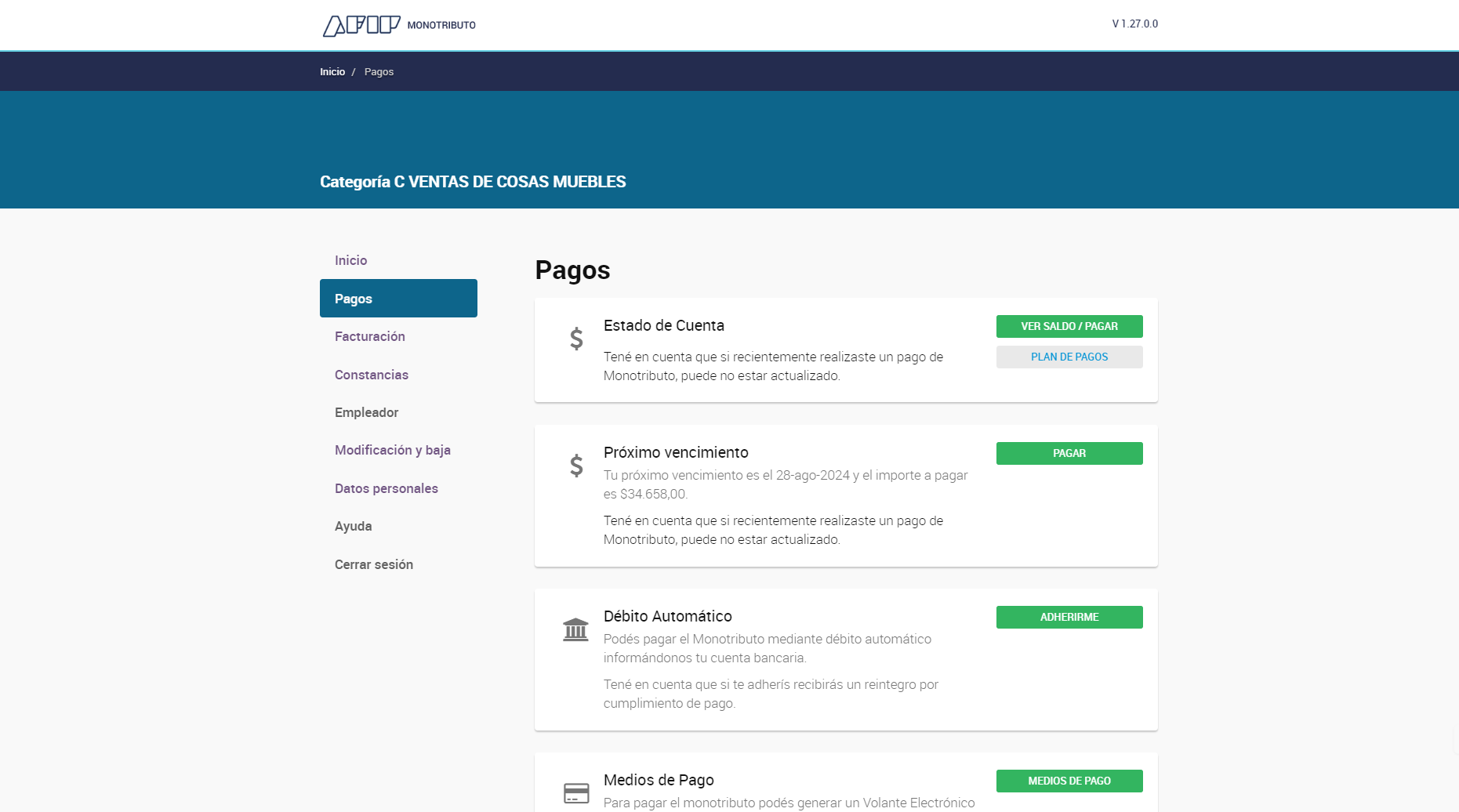This screenshot has width=1459, height=812.
Task: Click the MEDIOS DE PAGO button
Action: coord(1069,781)
